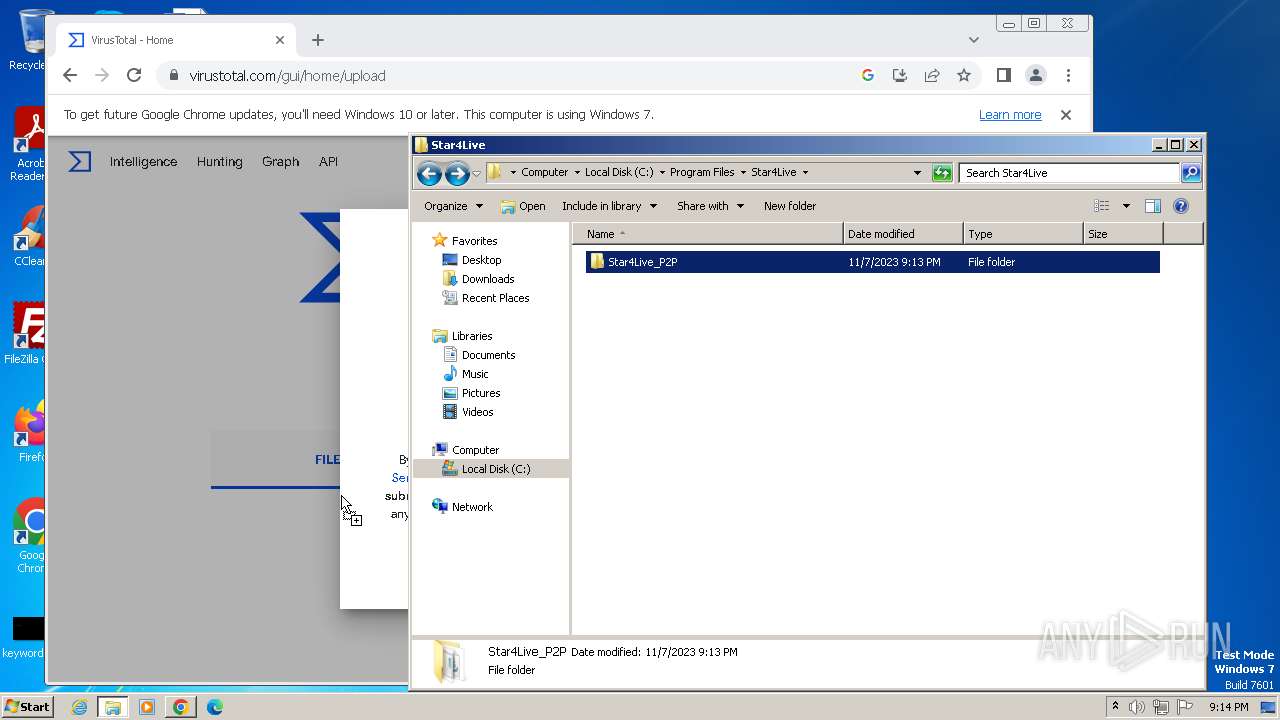Open the Include in library menu

tap(609, 206)
